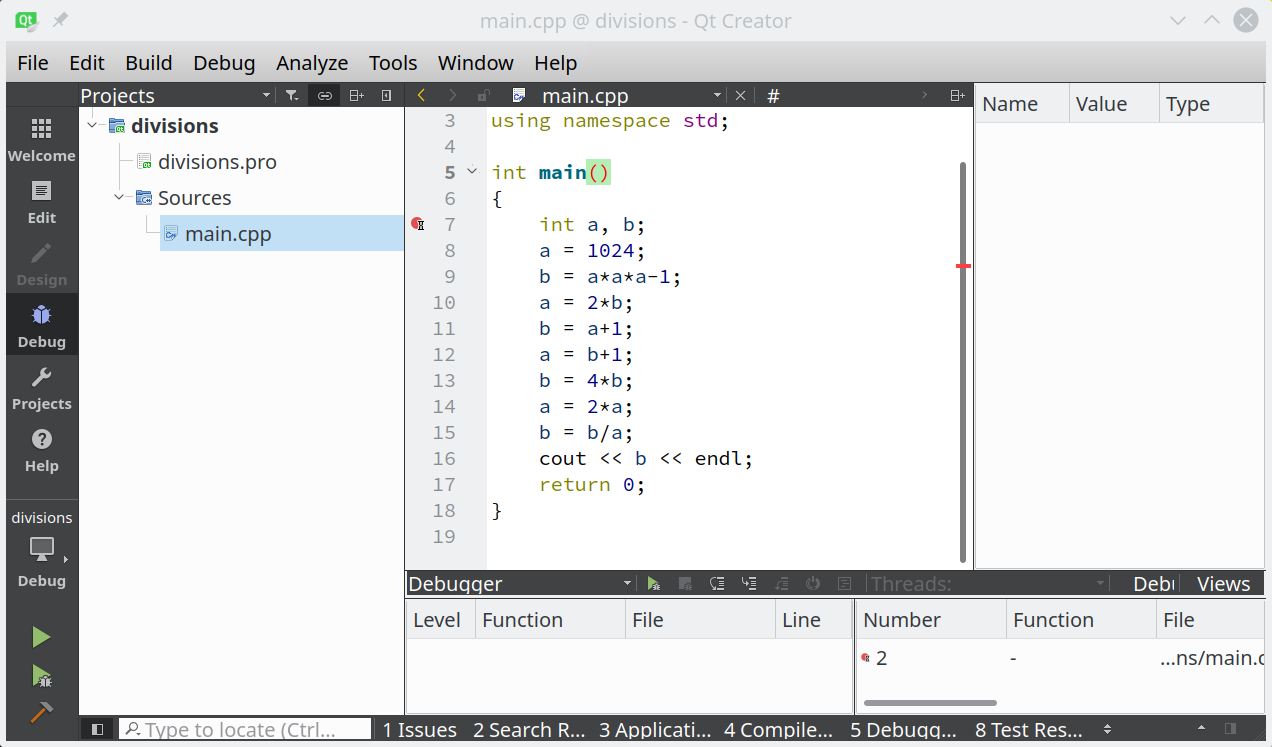Click the Name column header in Locals

point(1022,104)
